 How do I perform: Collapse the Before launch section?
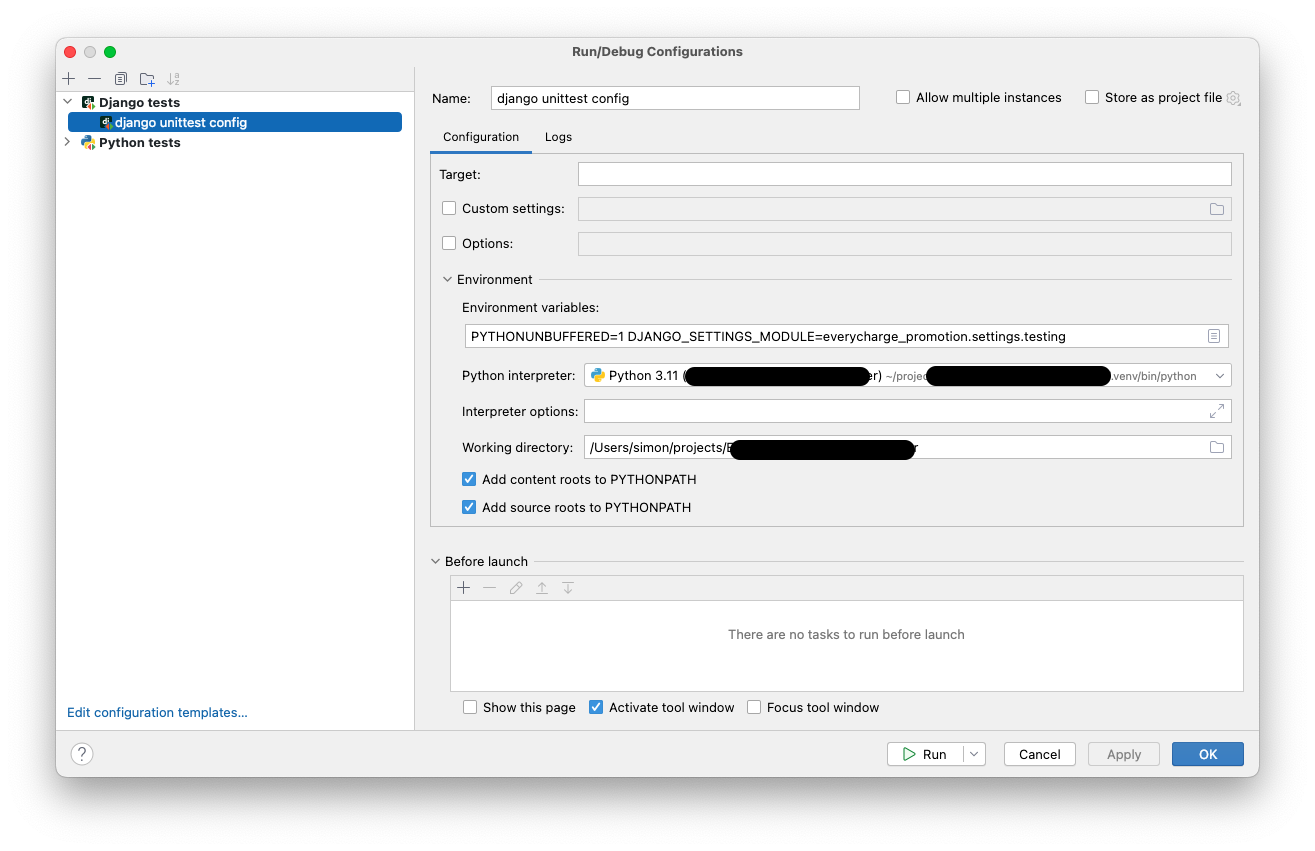[x=435, y=562]
